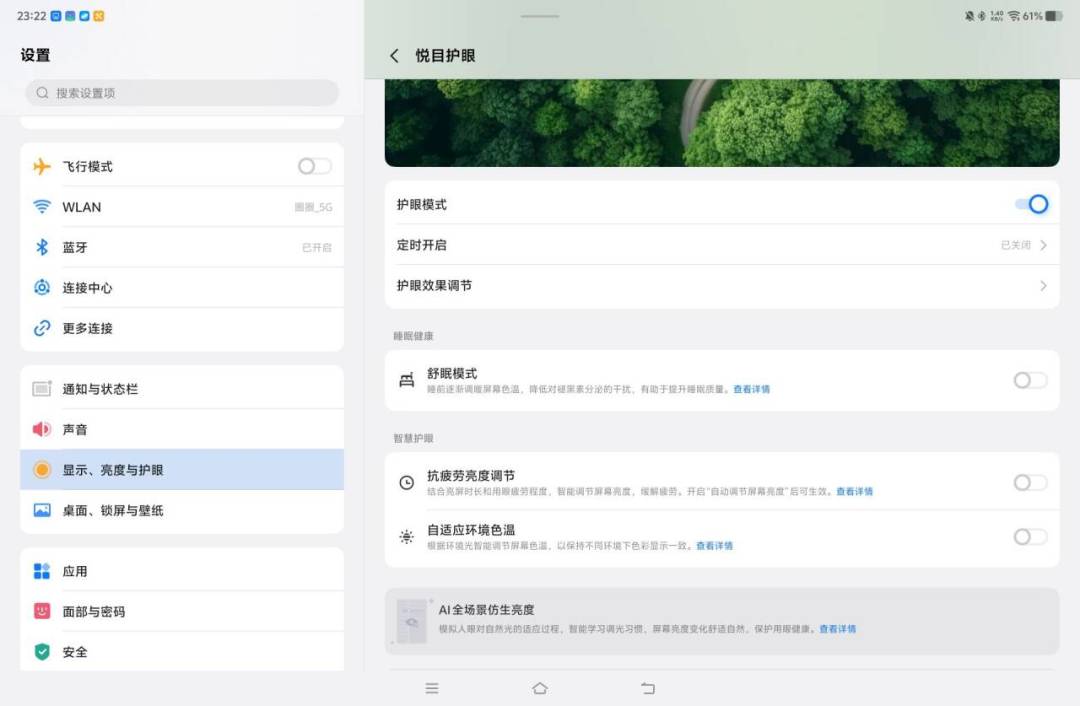Turn off the 护眼模式 switch
The image size is (1080, 706).
point(1031,205)
